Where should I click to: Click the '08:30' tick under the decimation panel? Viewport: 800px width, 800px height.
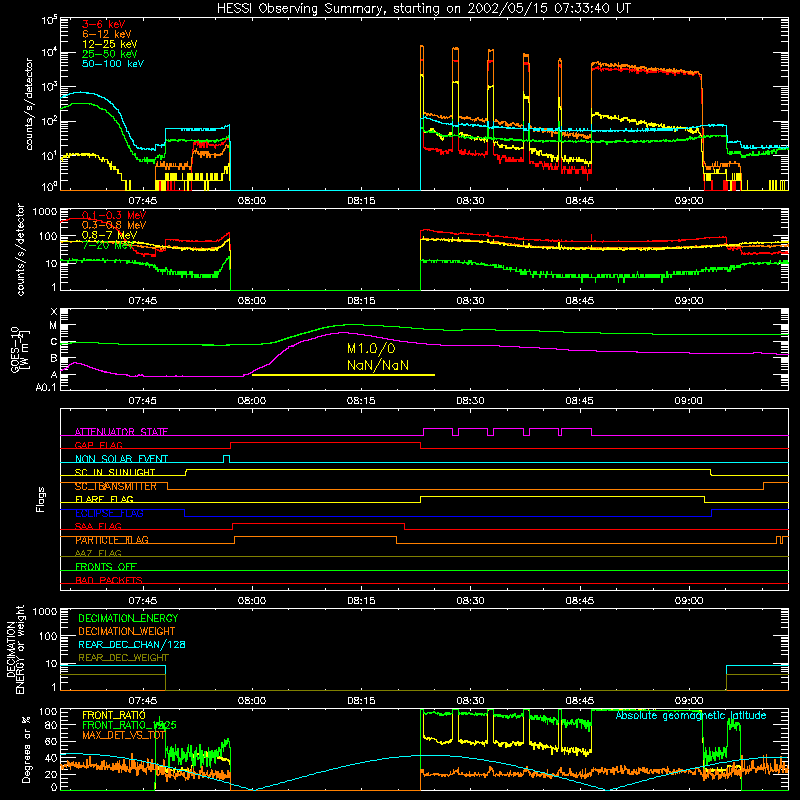pos(470,701)
